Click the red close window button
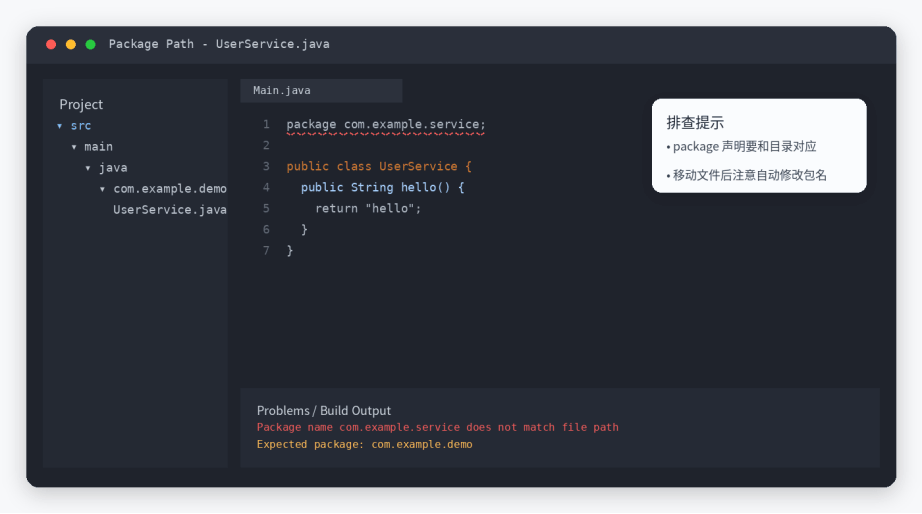Image resolution: width=922 pixels, height=514 pixels. pyautogui.click(x=51, y=45)
